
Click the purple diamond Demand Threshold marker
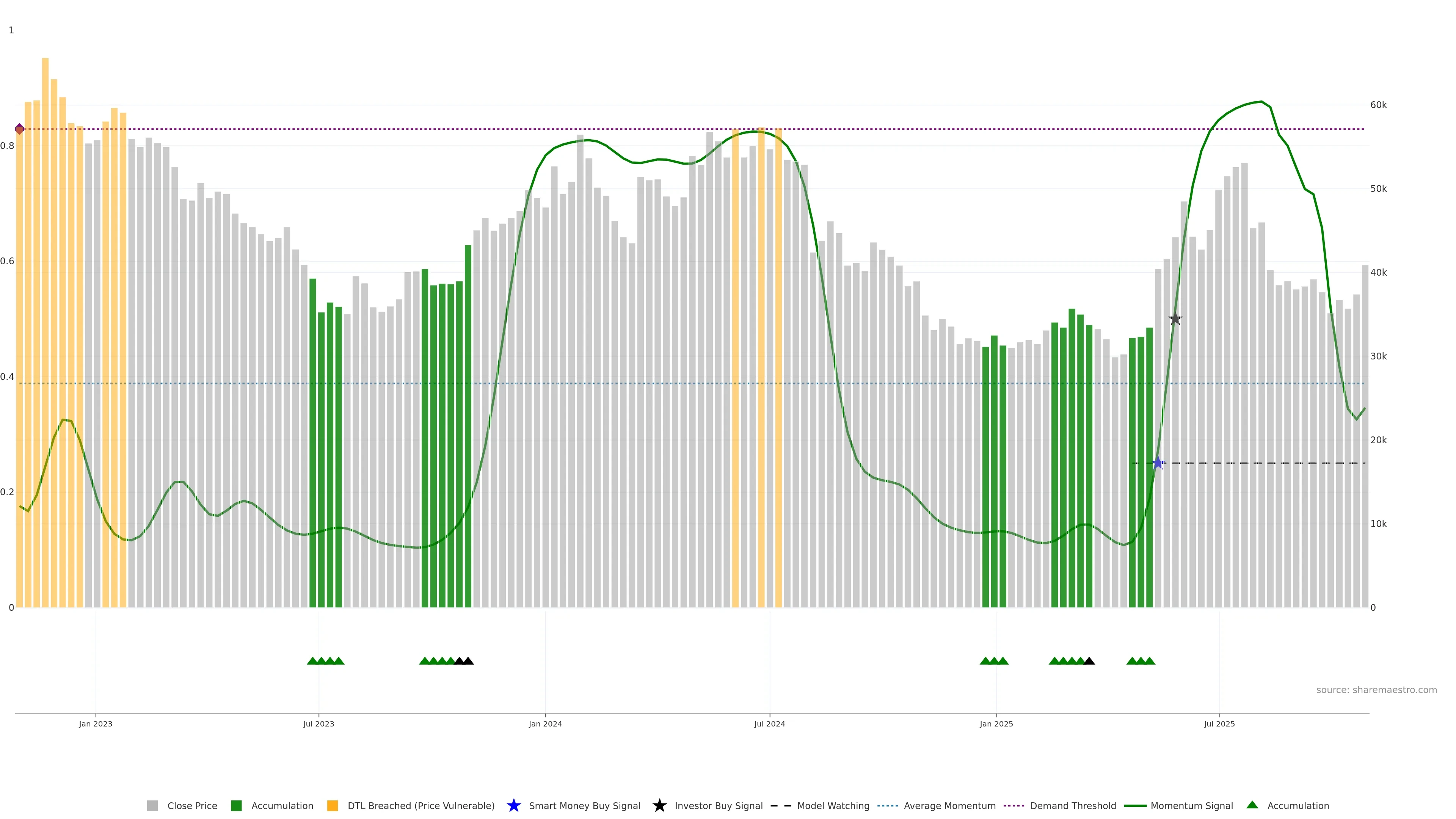(20, 129)
